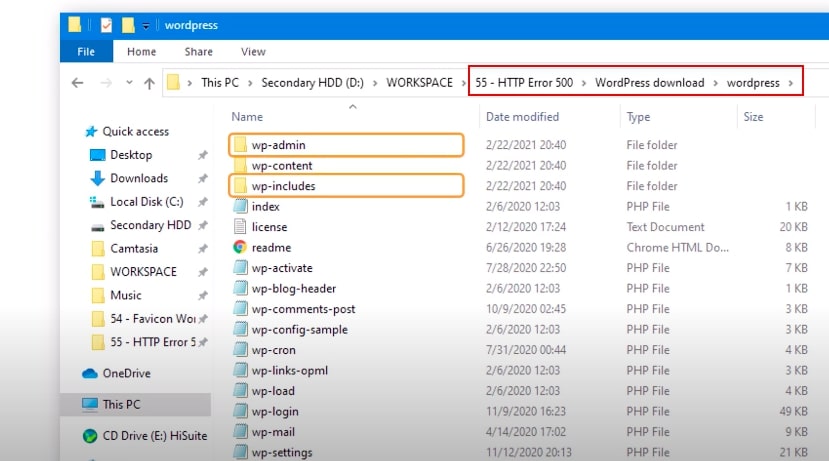This screenshot has height=461, width=829.
Task: Select wp-links-opml file icon
Action: (240, 370)
